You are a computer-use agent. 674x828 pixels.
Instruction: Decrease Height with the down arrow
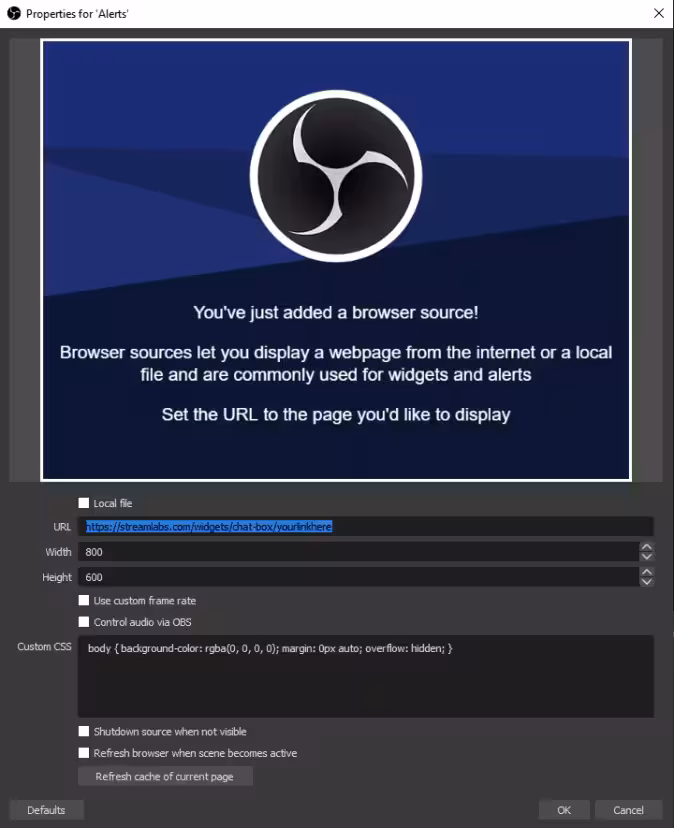[x=647, y=582]
